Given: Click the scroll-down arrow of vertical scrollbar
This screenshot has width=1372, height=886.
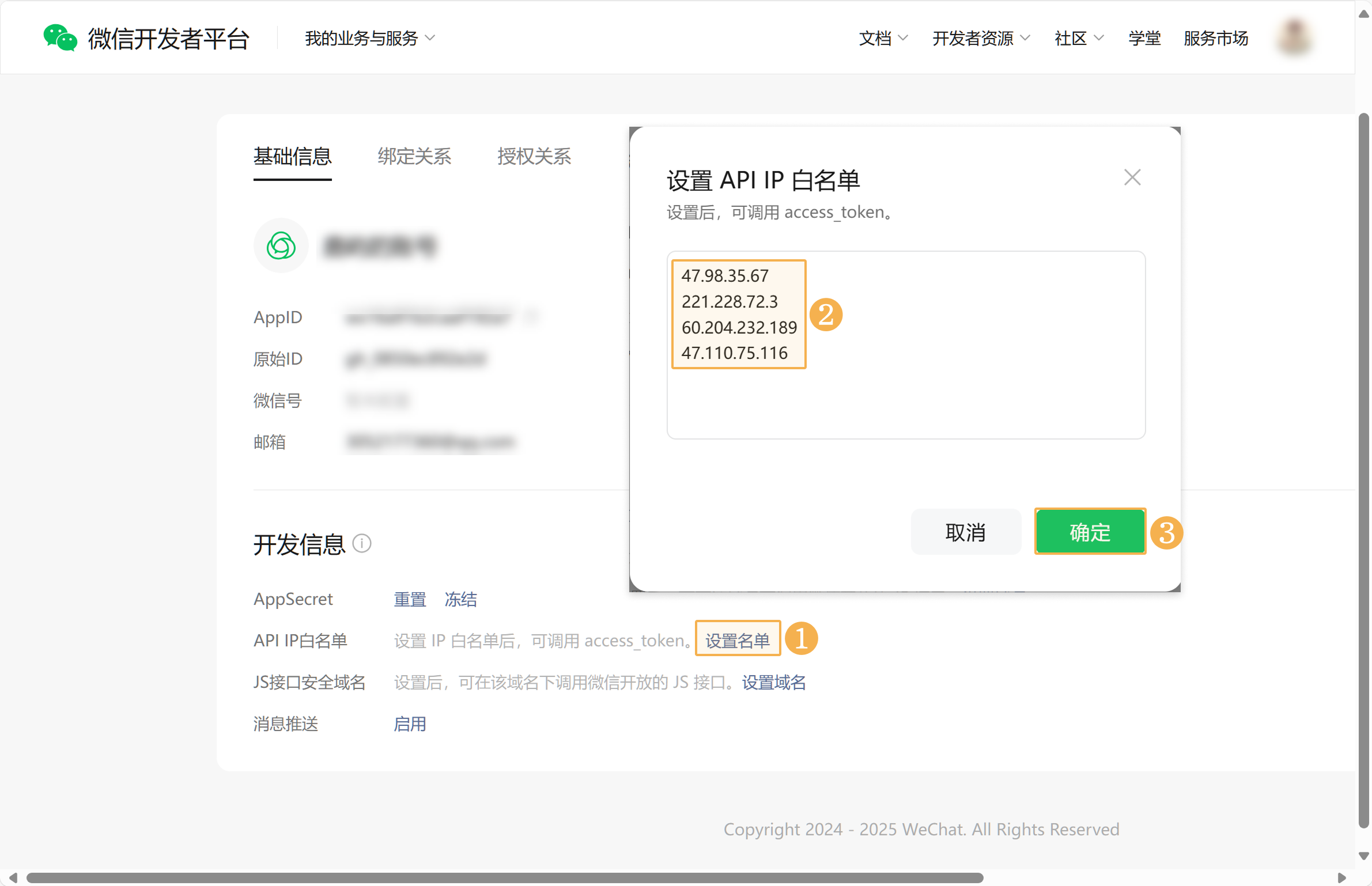Looking at the screenshot, I should point(1363,855).
